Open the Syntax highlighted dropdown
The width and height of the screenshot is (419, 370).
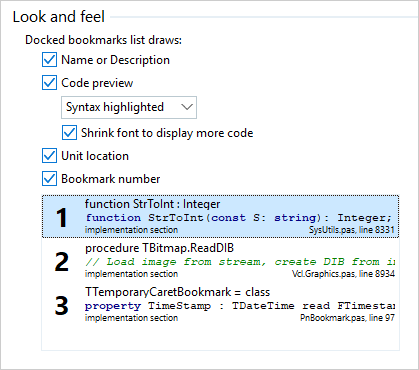tap(129, 107)
